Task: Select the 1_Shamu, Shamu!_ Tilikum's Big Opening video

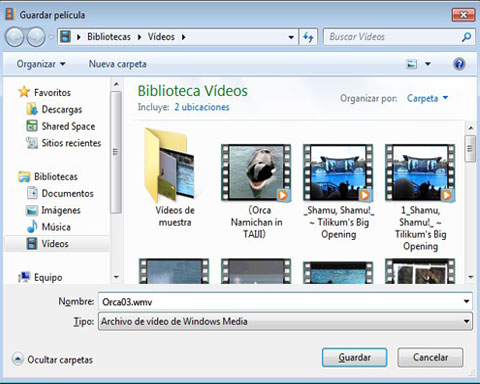Action: [420, 198]
